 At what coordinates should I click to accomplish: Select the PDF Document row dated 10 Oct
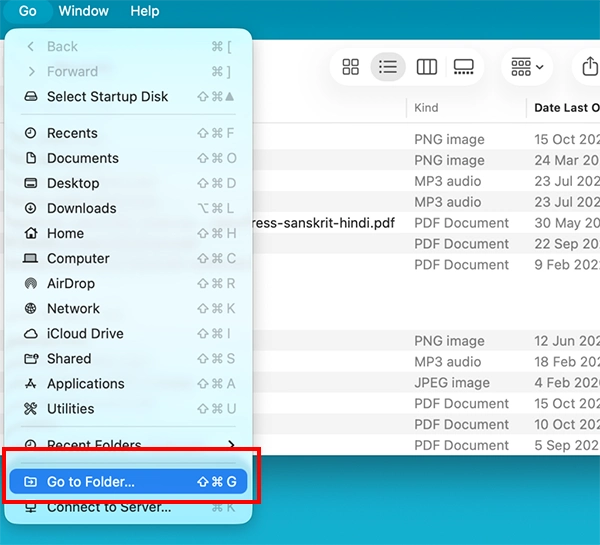426,424
